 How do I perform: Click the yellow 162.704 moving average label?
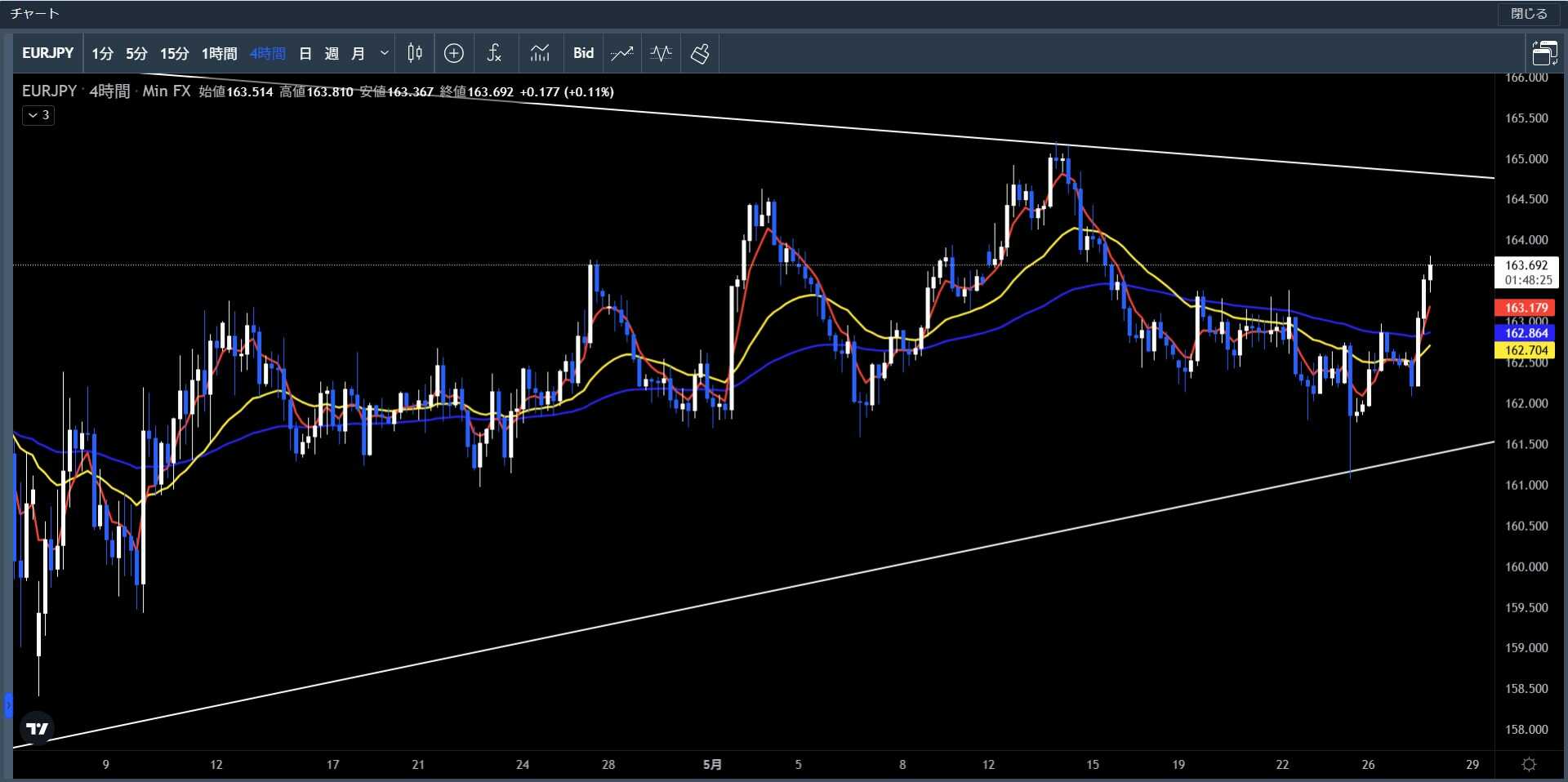tap(1526, 350)
